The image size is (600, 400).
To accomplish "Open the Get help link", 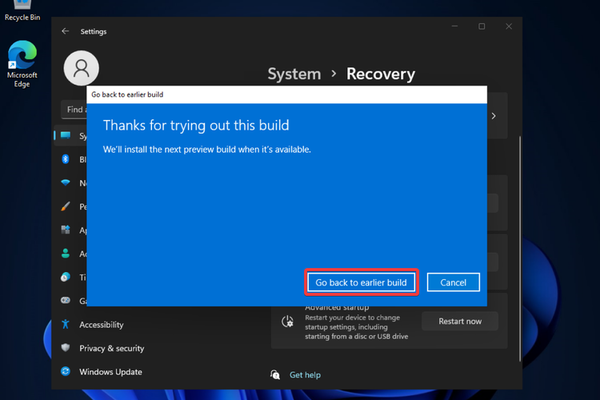I will click(304, 374).
